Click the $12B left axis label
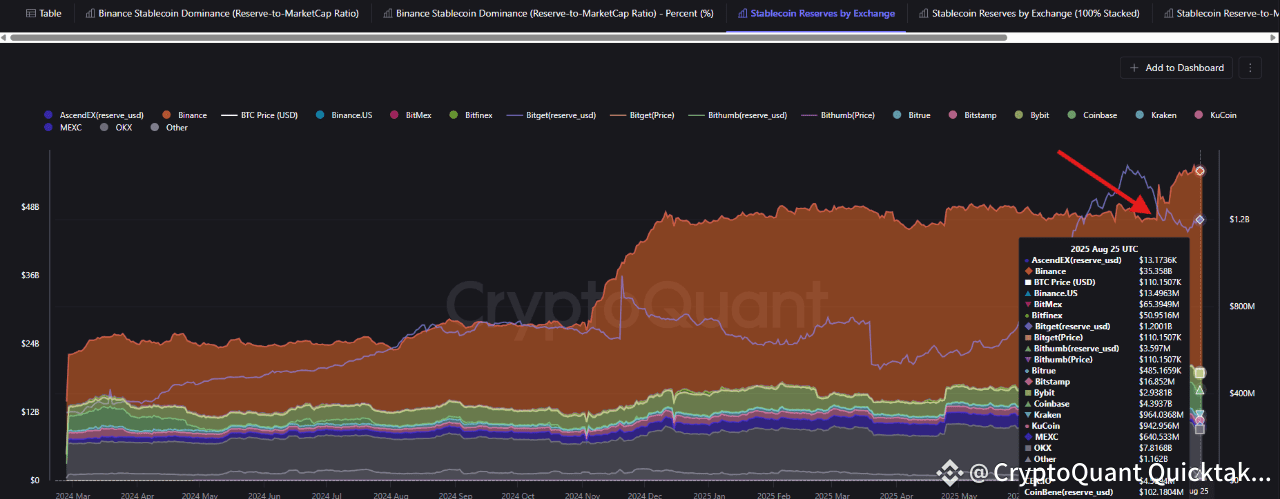 30,411
